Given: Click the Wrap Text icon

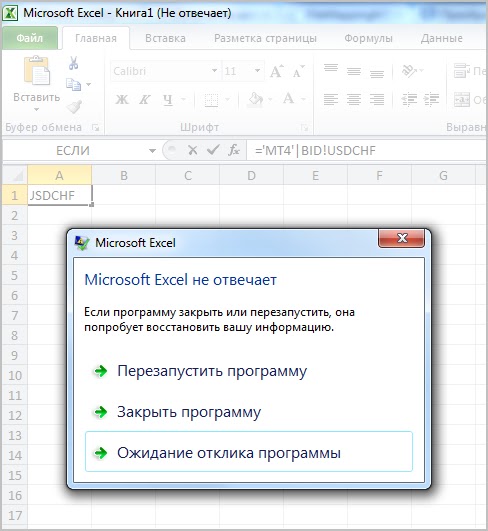Looking at the screenshot, I should 462,71.
